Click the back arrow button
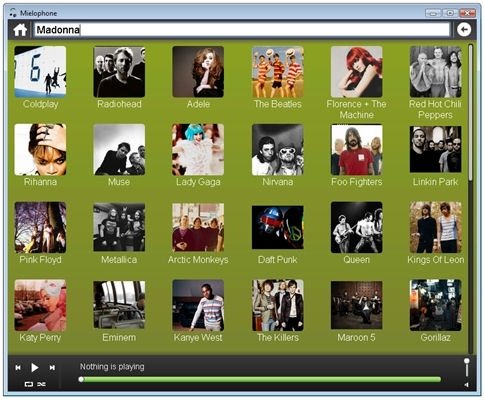The width and height of the screenshot is (484, 400). 464,30
